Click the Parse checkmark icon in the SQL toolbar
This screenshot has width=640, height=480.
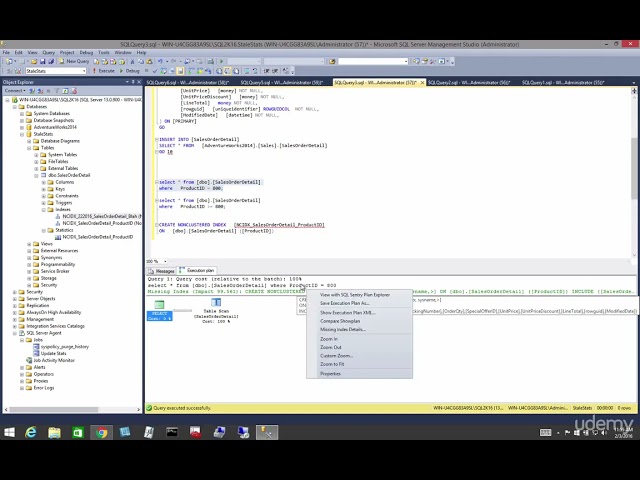[x=155, y=71]
